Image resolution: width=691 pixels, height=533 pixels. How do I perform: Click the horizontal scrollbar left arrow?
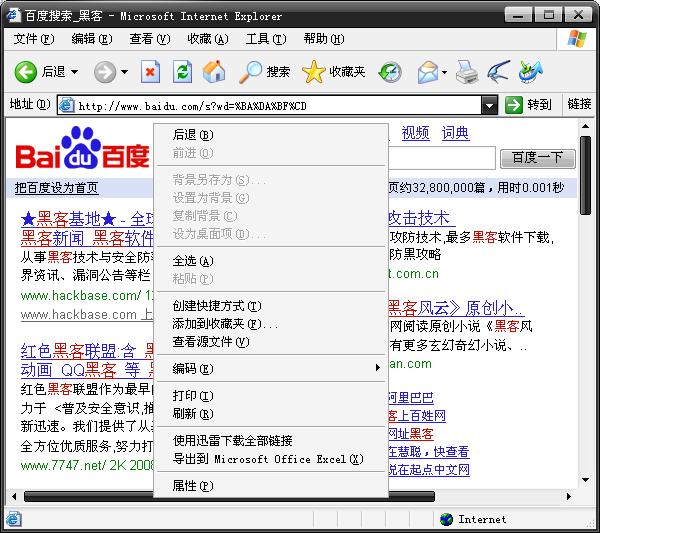point(14,496)
